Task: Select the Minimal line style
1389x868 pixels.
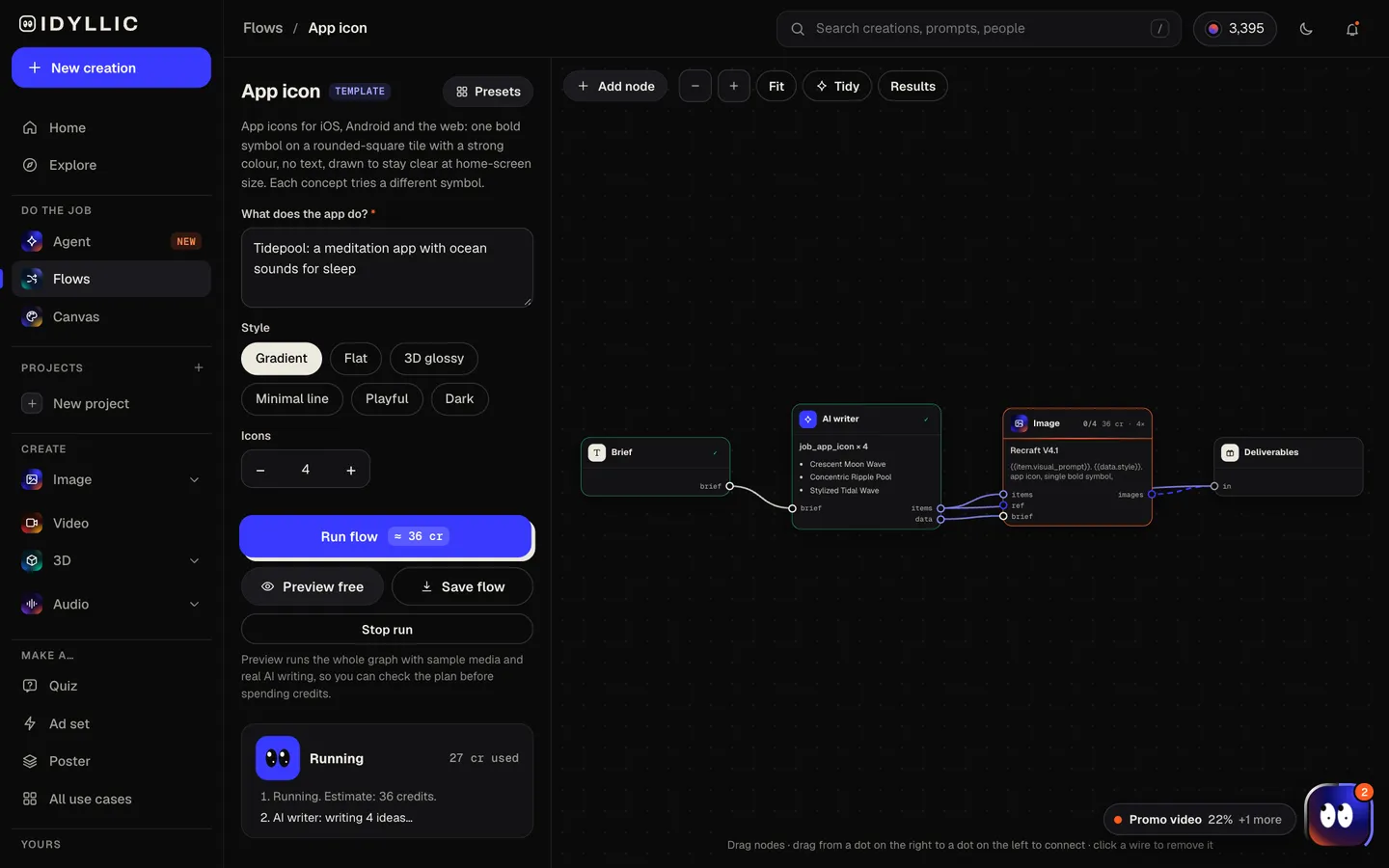Action: coord(292,399)
